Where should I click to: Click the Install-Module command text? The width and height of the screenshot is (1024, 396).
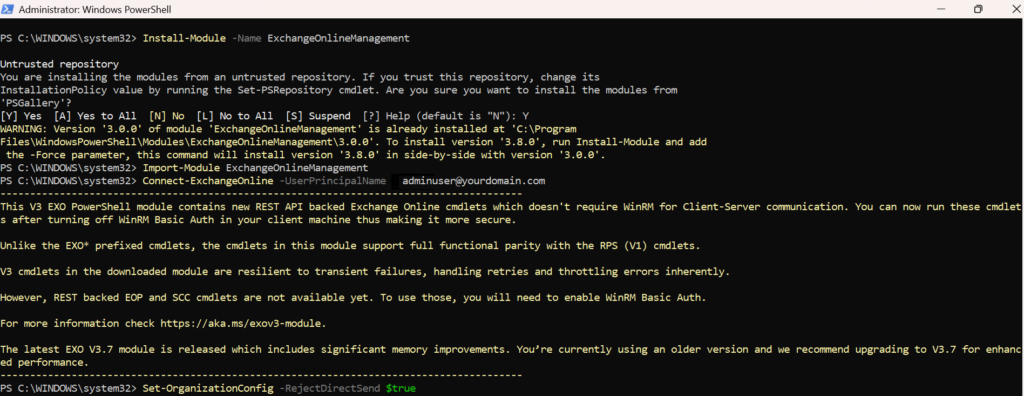click(184, 39)
